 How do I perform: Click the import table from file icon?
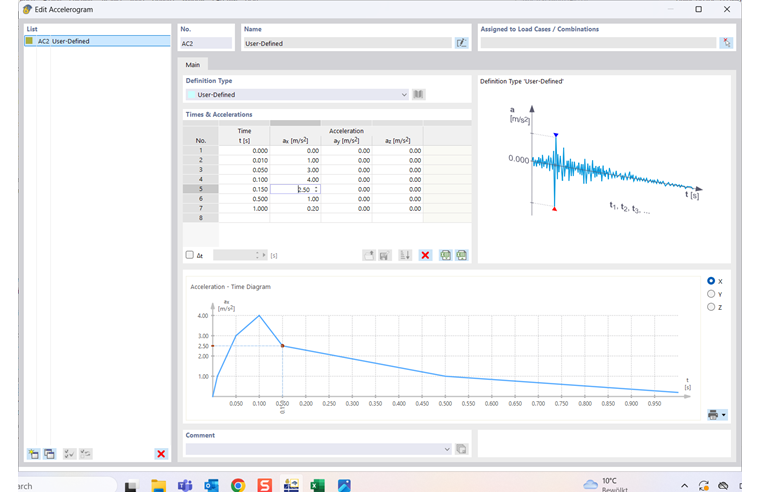click(369, 255)
